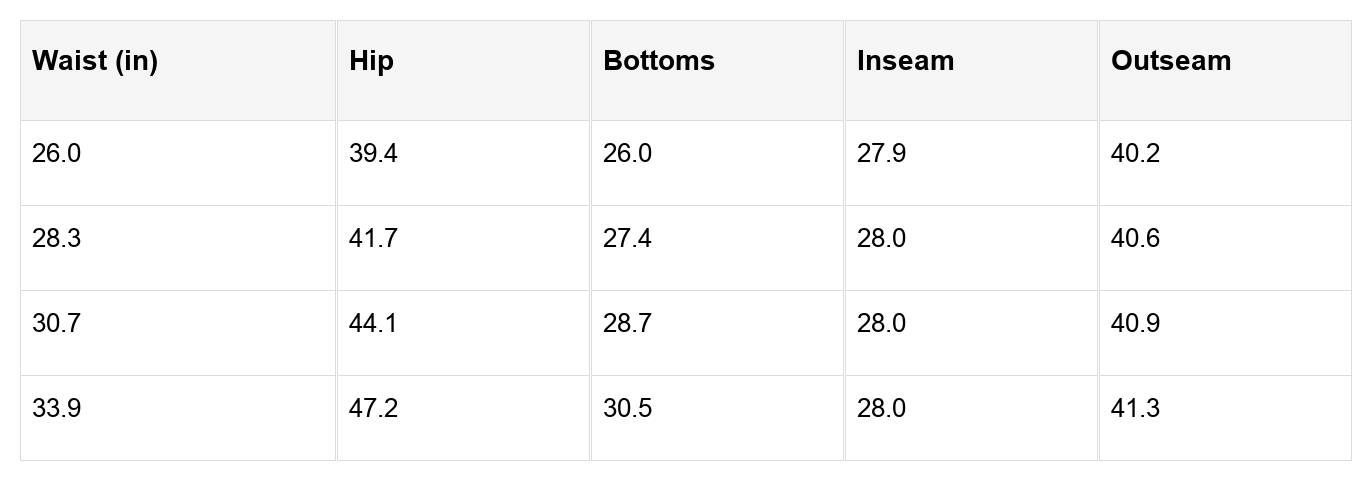Select hip value 41.7
1371x480 pixels.
pos(373,239)
